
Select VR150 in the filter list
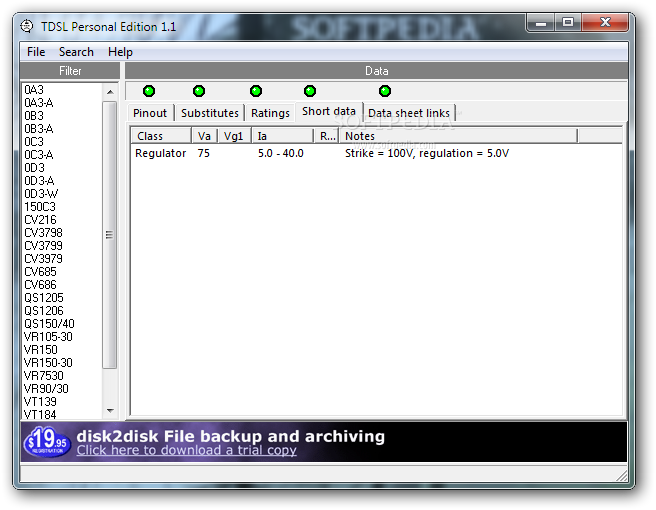point(41,349)
